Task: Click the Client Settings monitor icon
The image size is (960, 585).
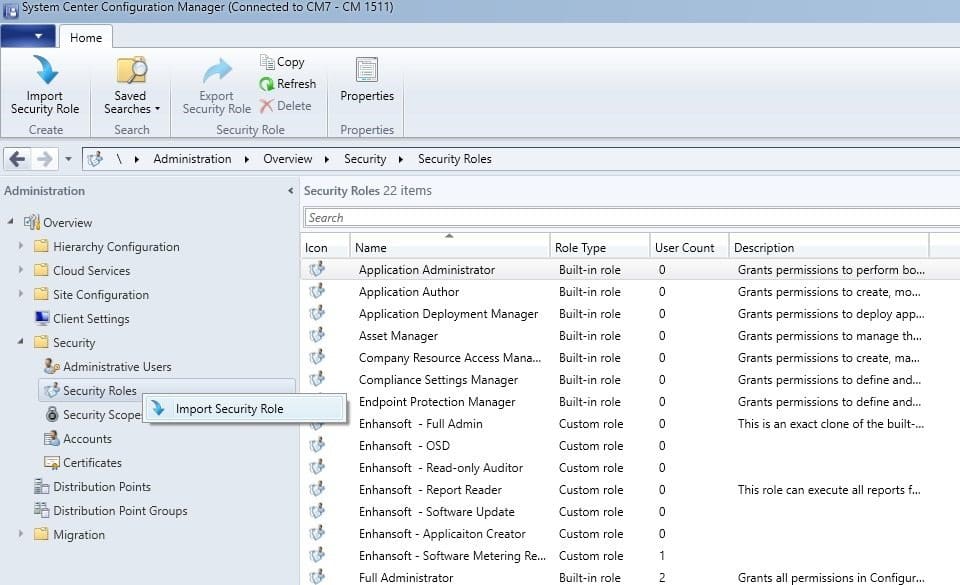Action: pyautogui.click(x=42, y=318)
